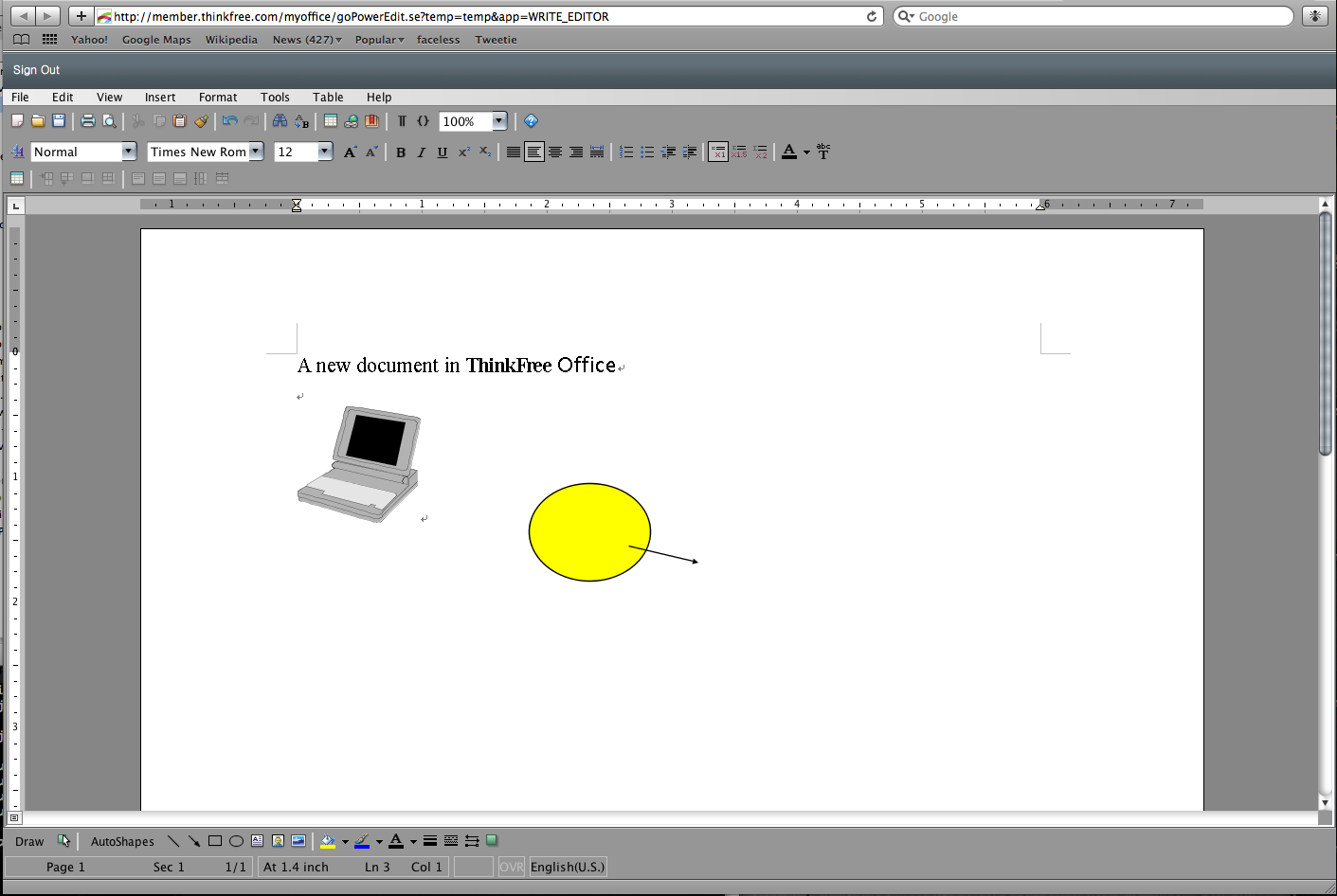Expand the font color arrow in formatting toolbar
This screenshot has width=1337, height=896.
click(807, 152)
